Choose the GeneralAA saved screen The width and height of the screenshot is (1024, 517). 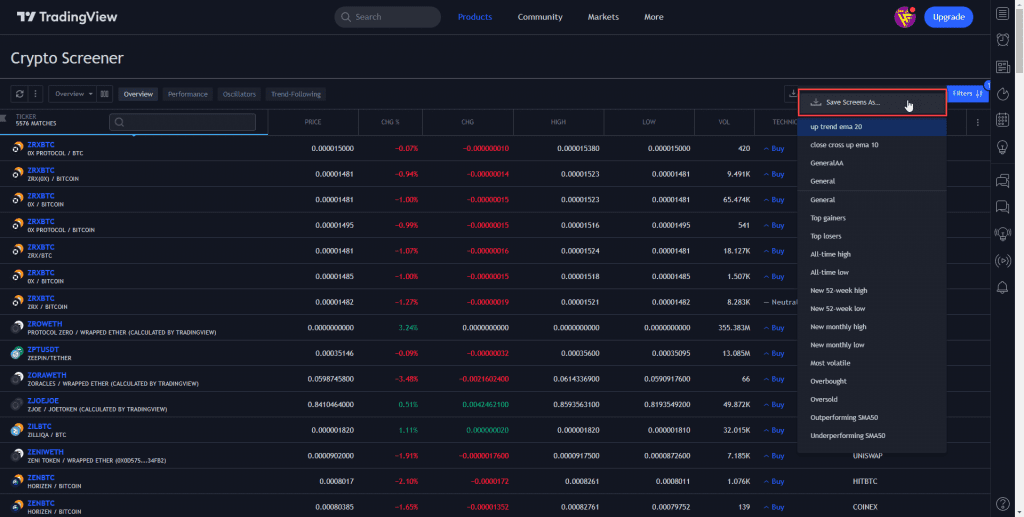click(872, 163)
